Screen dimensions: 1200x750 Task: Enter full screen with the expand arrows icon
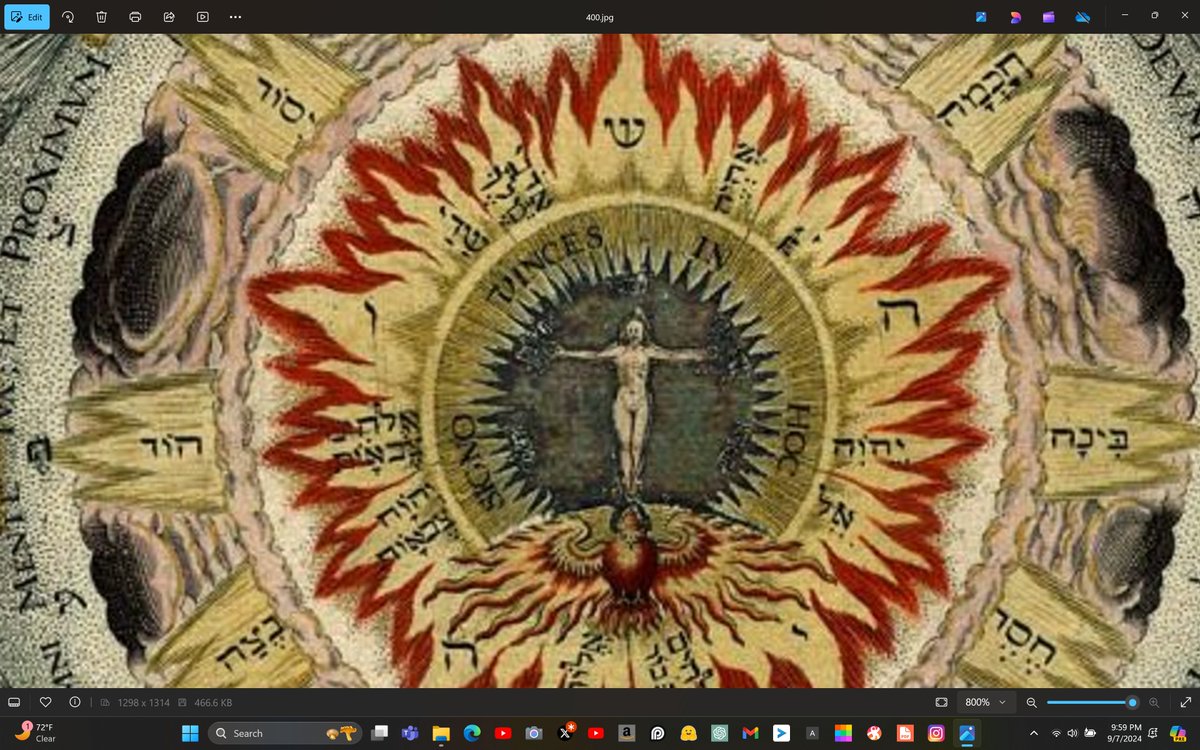click(1185, 702)
